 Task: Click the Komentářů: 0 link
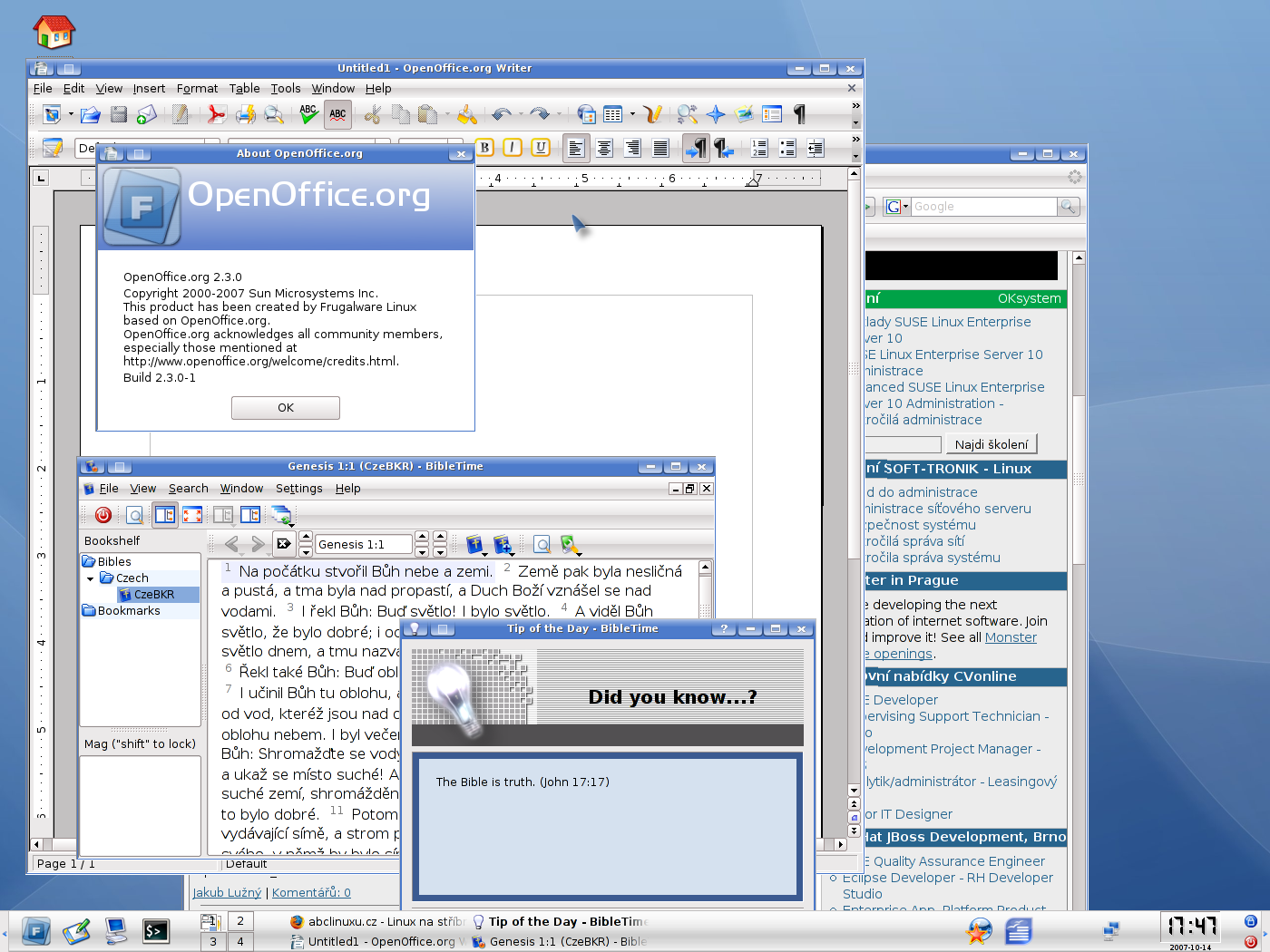311,893
